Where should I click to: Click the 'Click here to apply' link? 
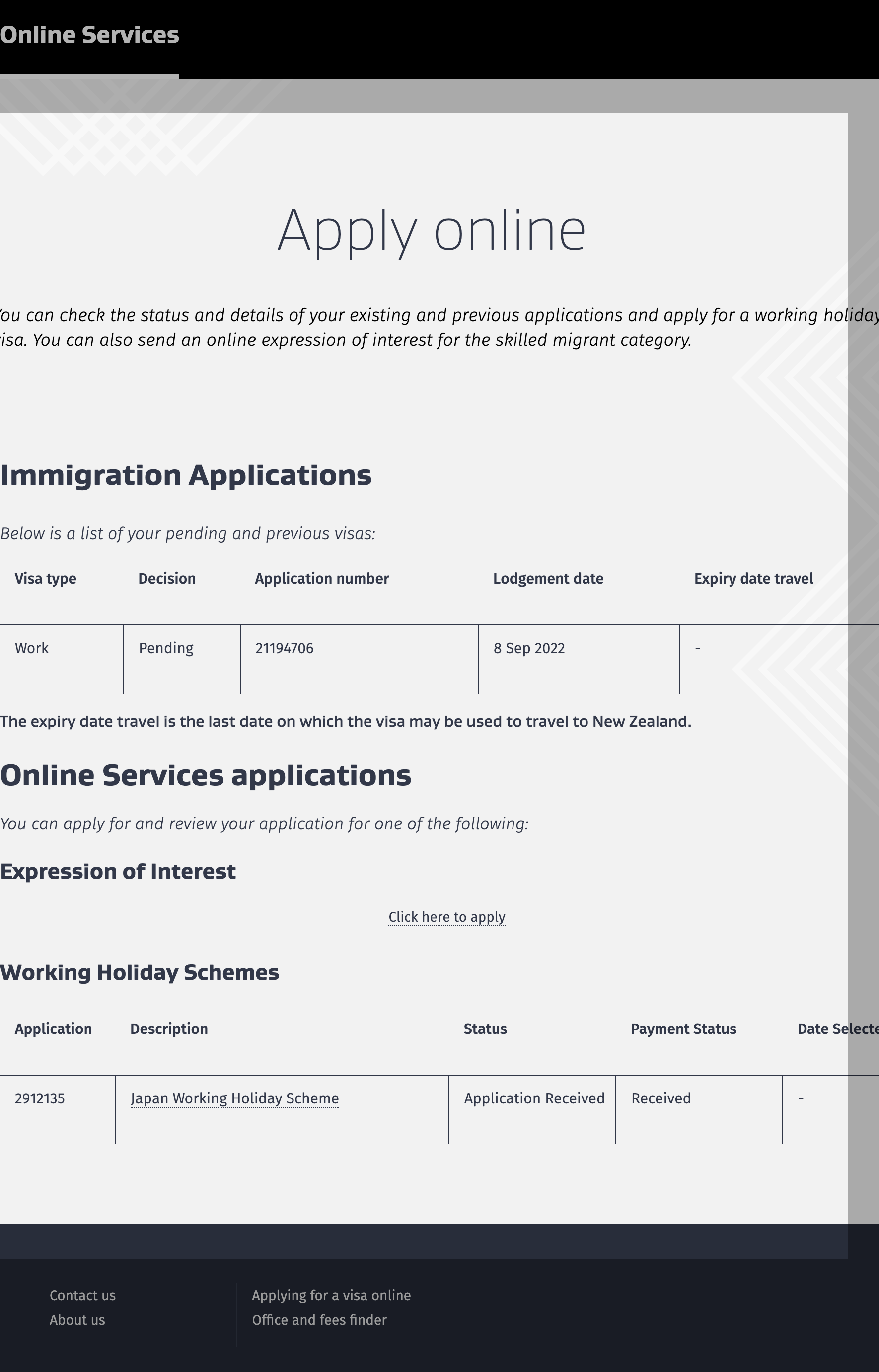[446, 917]
